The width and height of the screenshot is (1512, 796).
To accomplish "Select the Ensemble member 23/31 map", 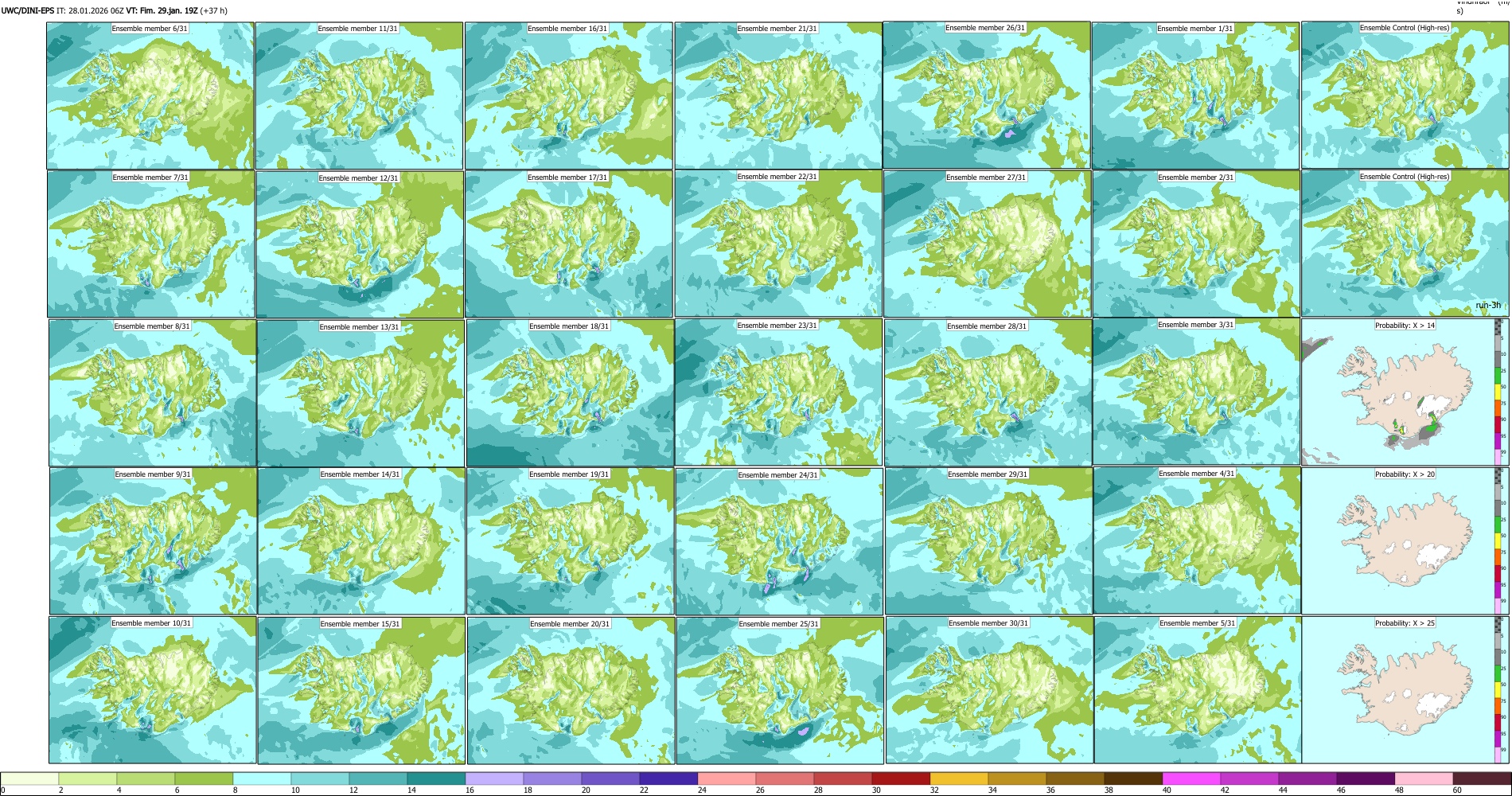I will point(778,392).
